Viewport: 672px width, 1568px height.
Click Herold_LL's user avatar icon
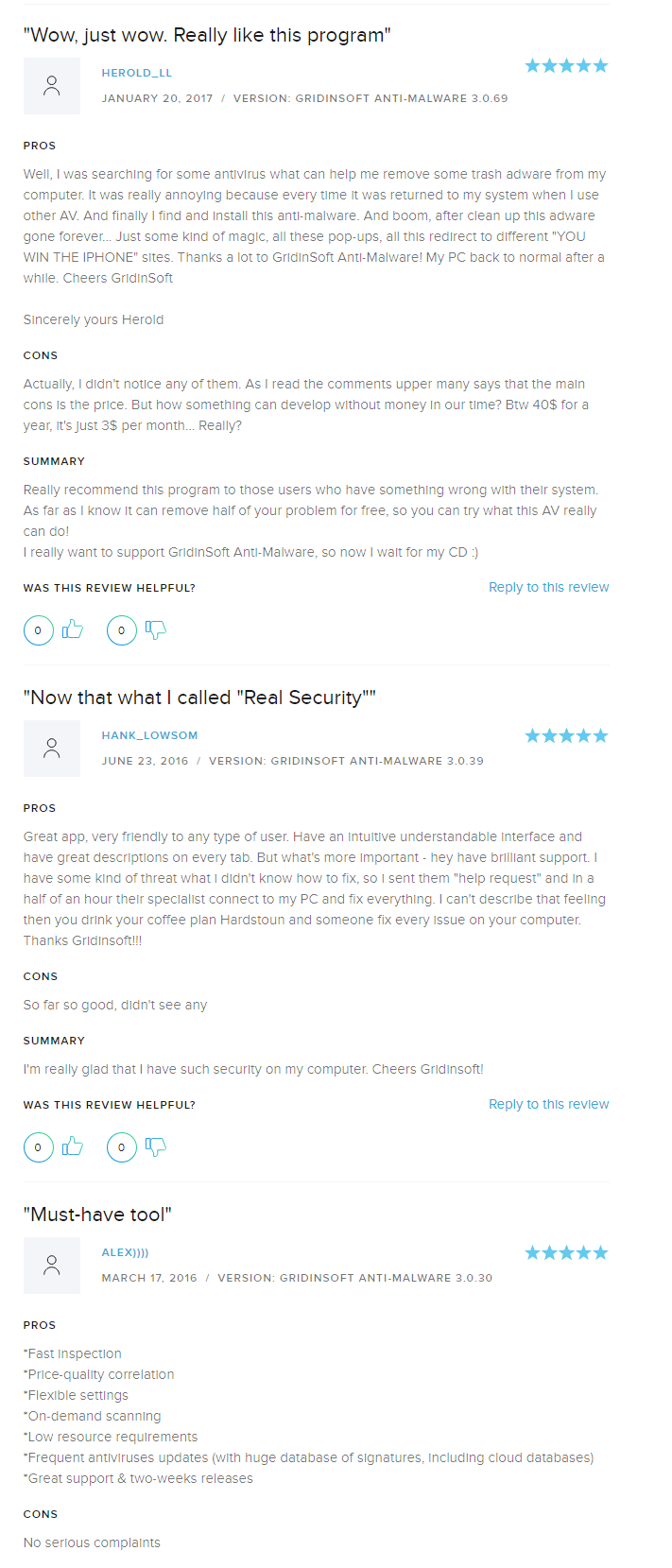52,86
